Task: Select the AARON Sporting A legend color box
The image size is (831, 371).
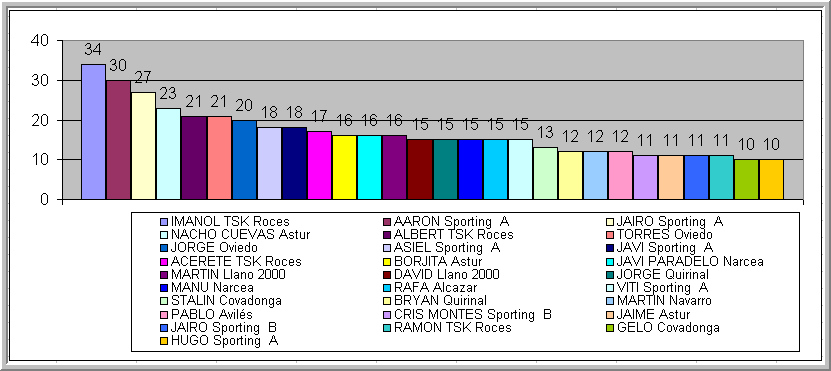Action: click(x=388, y=222)
